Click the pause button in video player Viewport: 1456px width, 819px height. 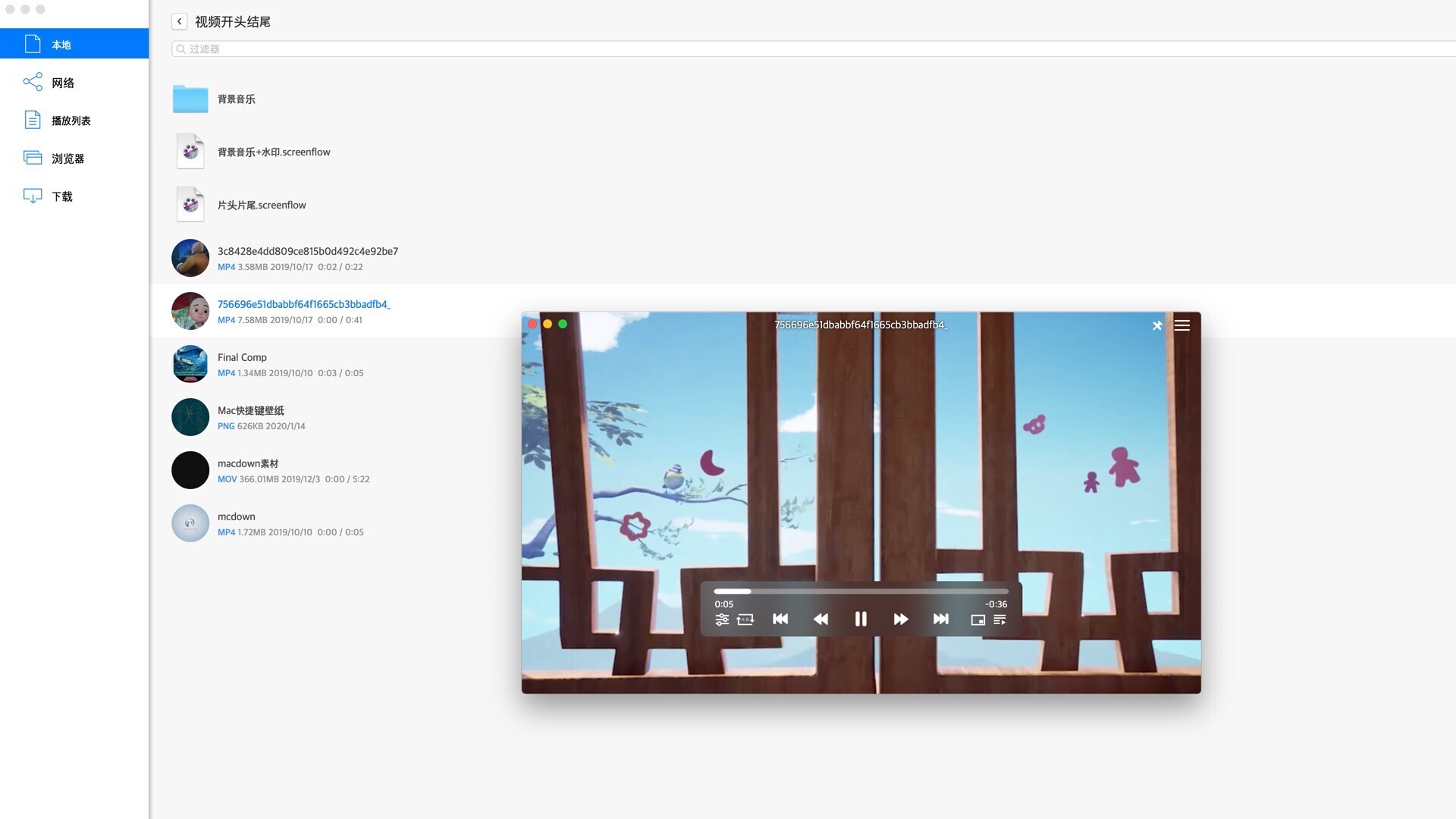point(860,619)
